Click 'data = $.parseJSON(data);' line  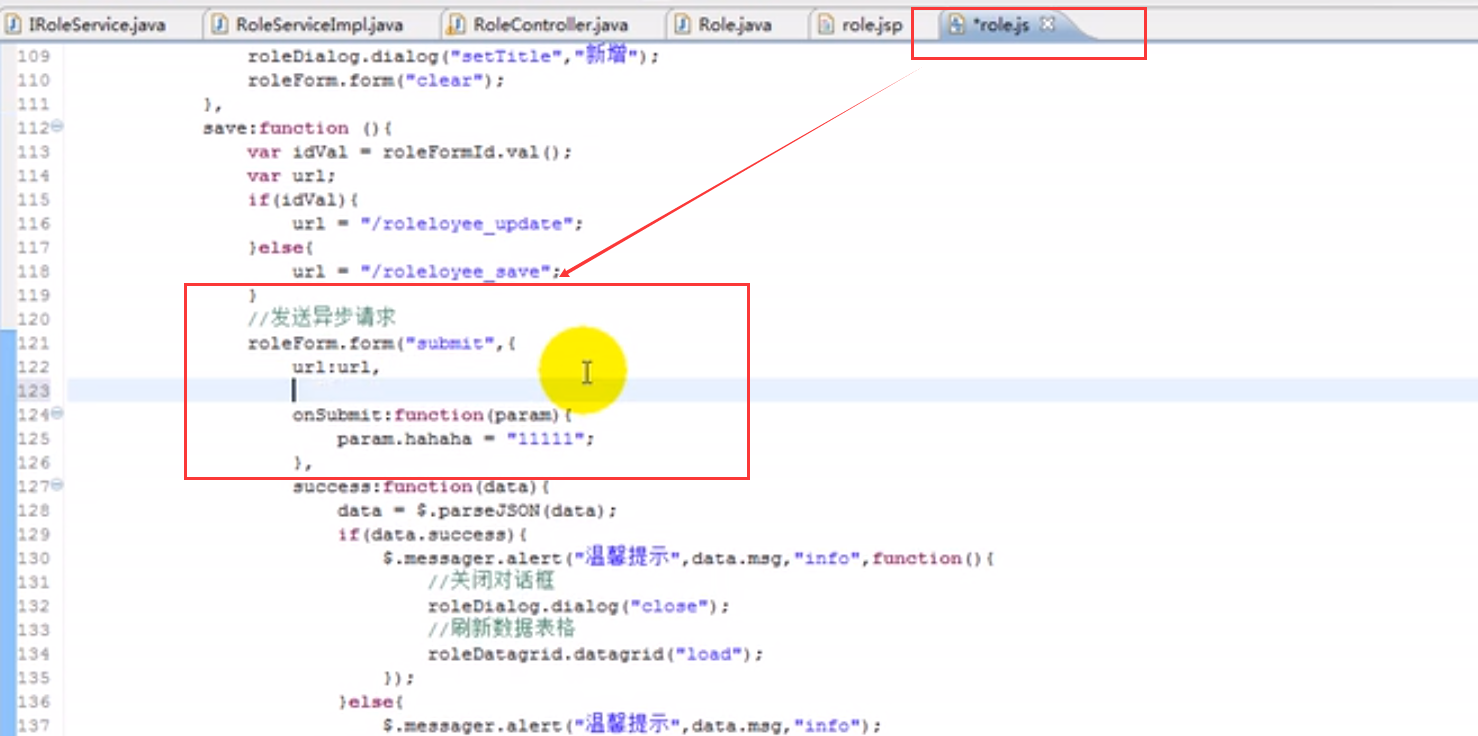click(476, 510)
